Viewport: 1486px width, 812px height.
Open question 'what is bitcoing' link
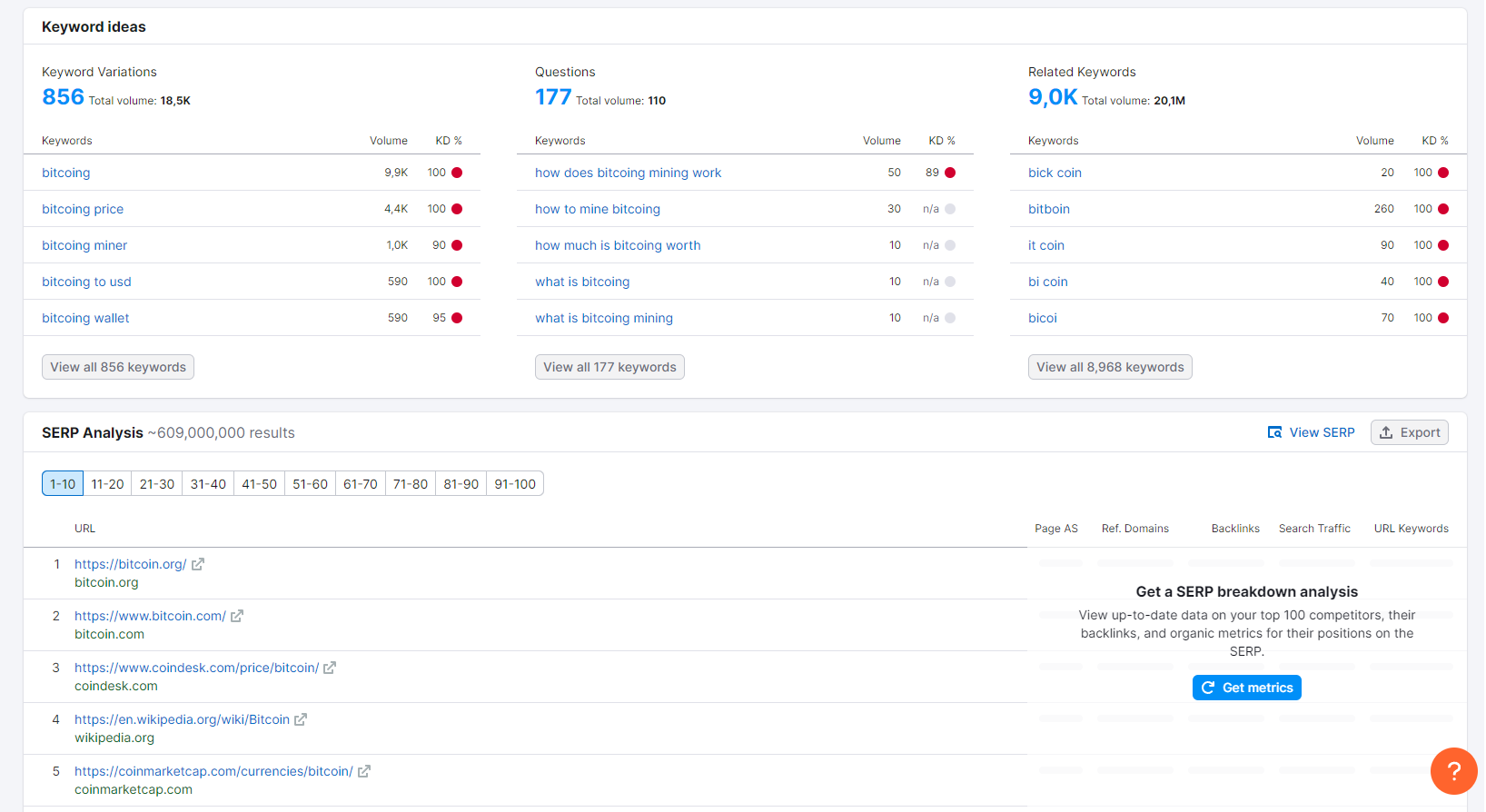click(582, 282)
